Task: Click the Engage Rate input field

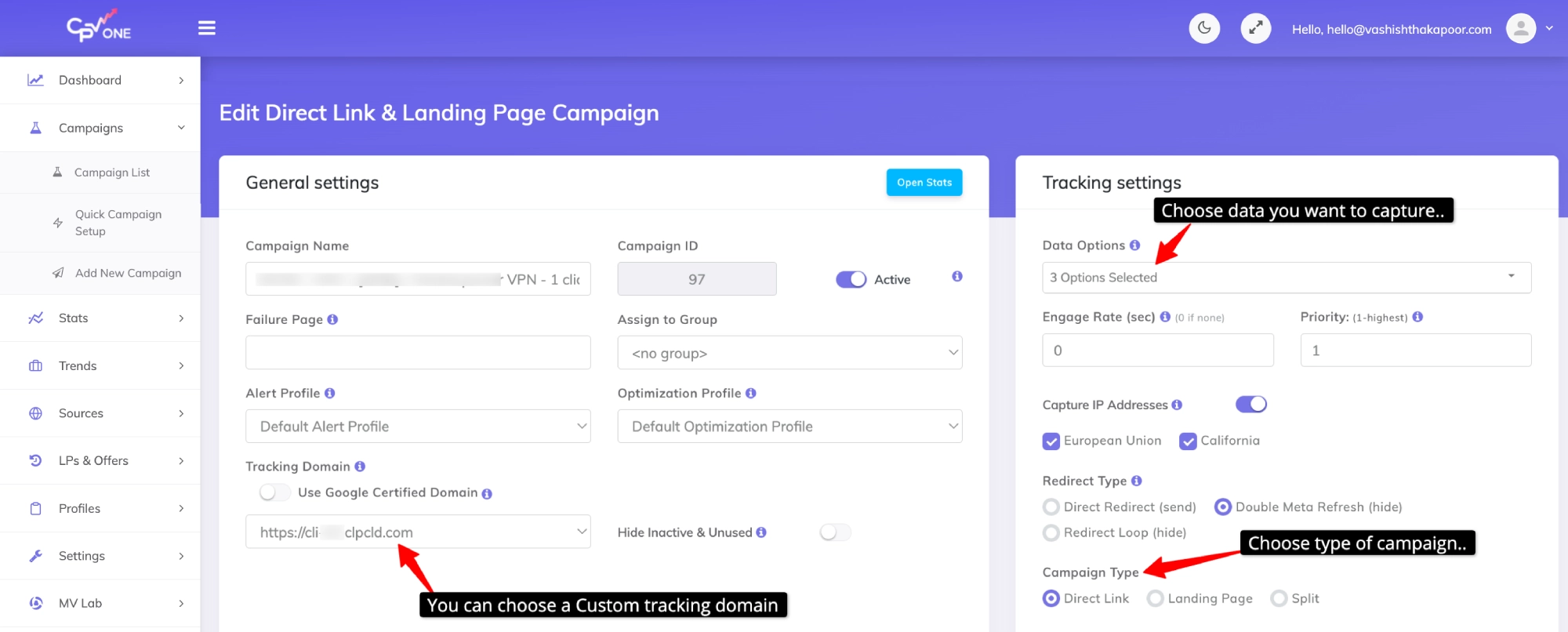Action: pos(1157,351)
